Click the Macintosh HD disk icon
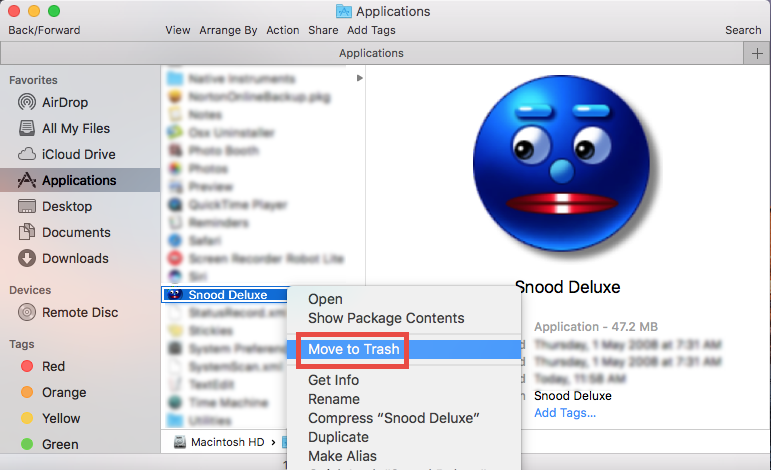 (180, 442)
